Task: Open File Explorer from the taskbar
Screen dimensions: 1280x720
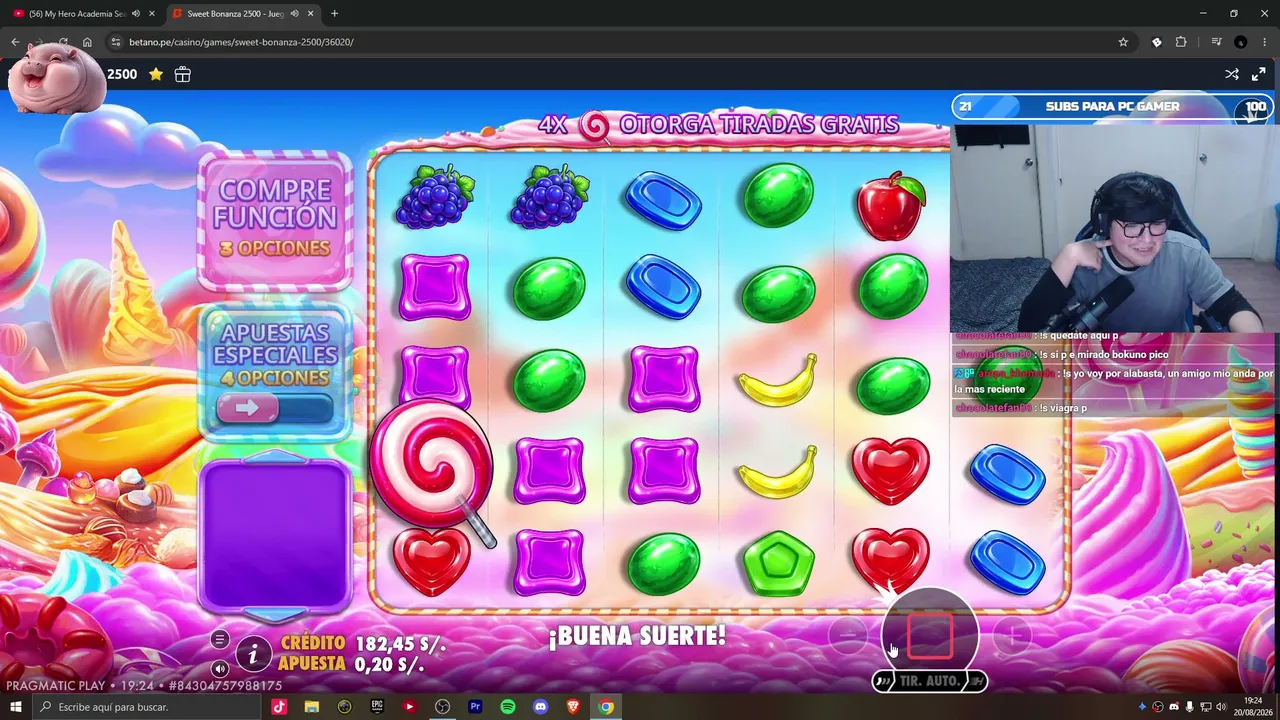Action: coord(312,707)
